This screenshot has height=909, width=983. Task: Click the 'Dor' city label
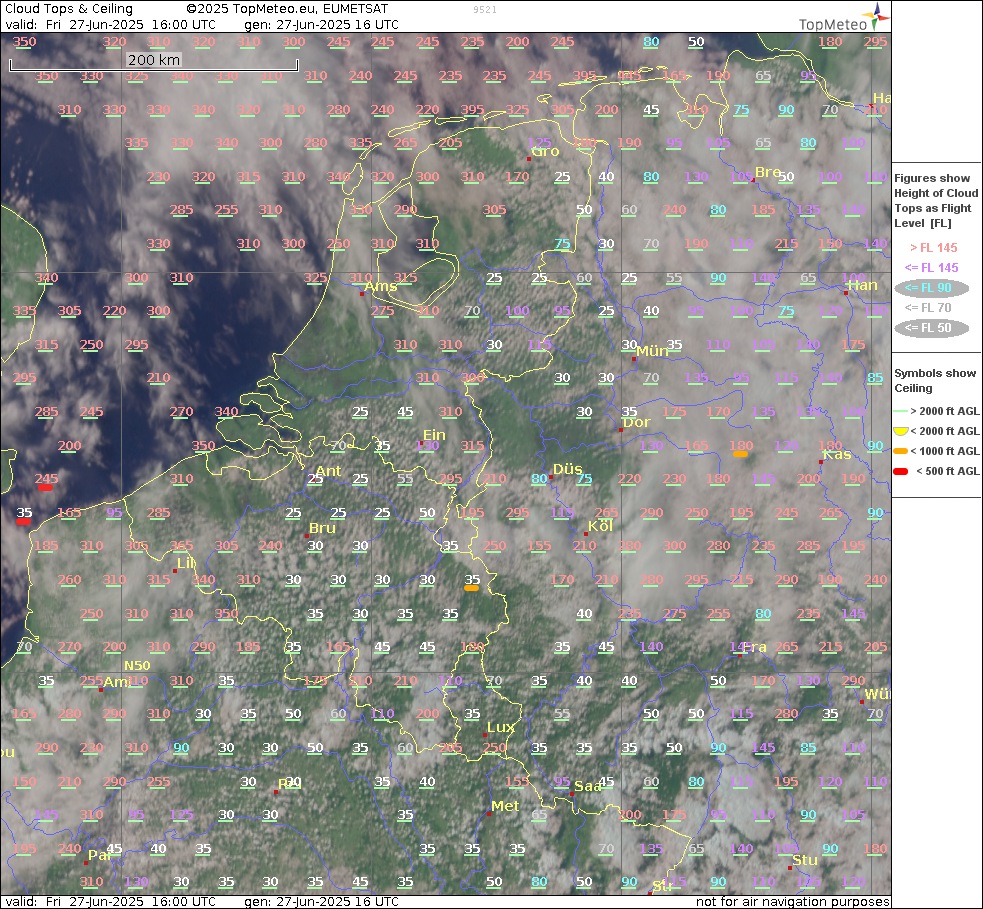coord(636,423)
